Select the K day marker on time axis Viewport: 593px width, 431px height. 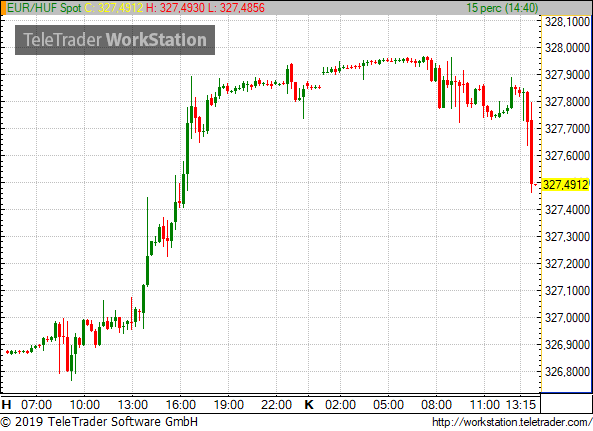click(x=309, y=405)
